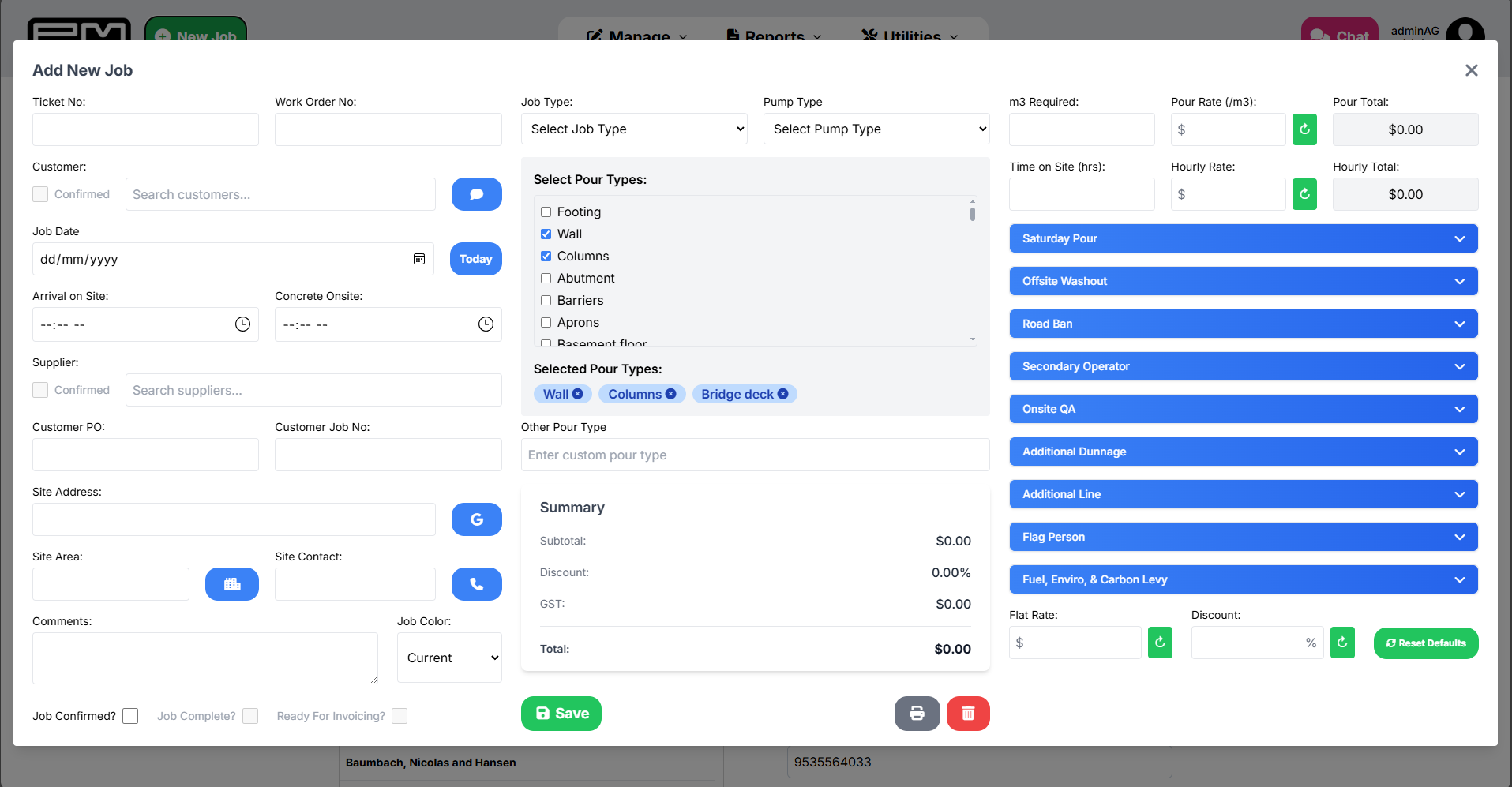Screen dimensions: 1512x787
Task: Click the Google address lookup icon button
Action: tap(476, 519)
